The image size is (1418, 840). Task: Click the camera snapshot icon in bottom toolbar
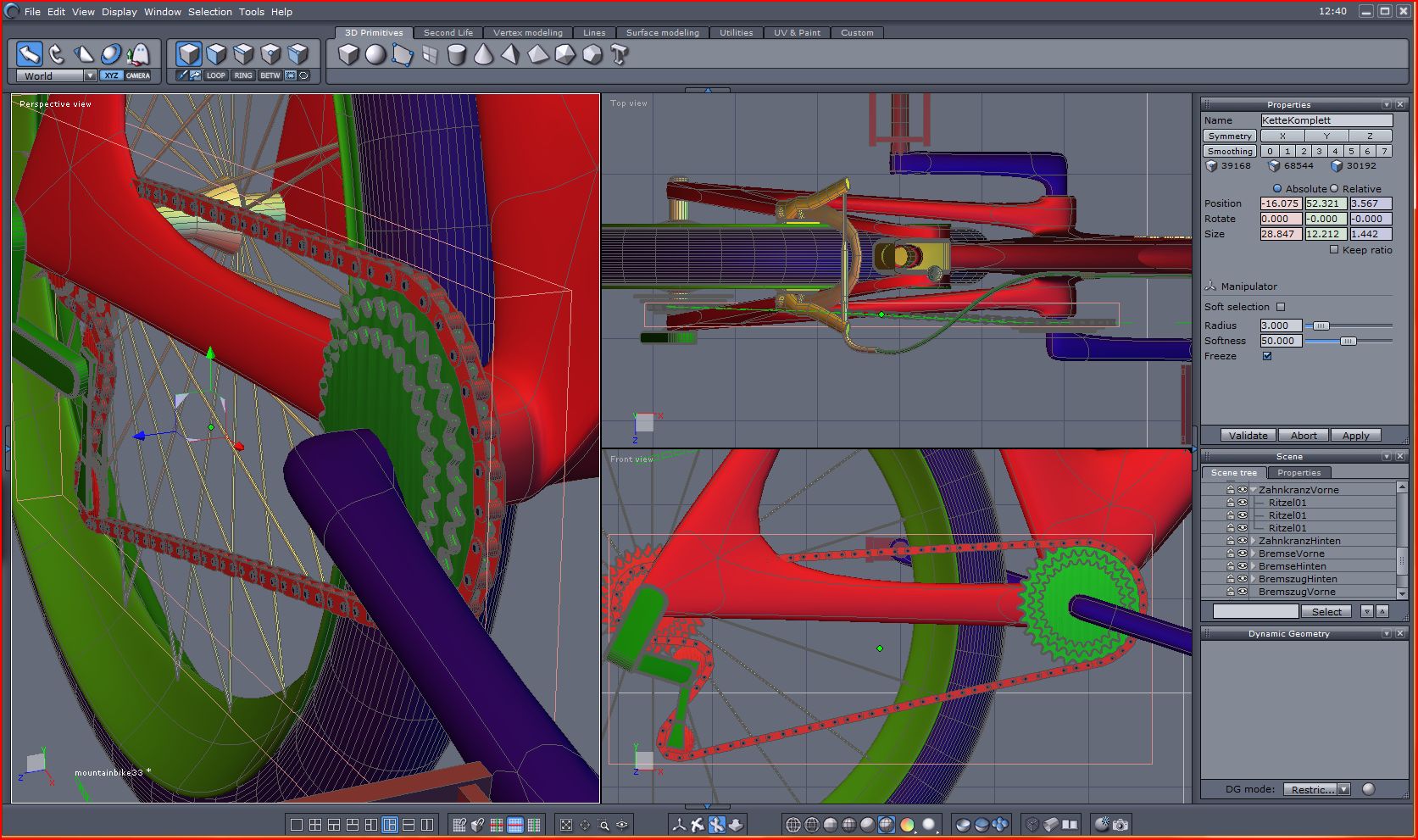click(x=1120, y=824)
